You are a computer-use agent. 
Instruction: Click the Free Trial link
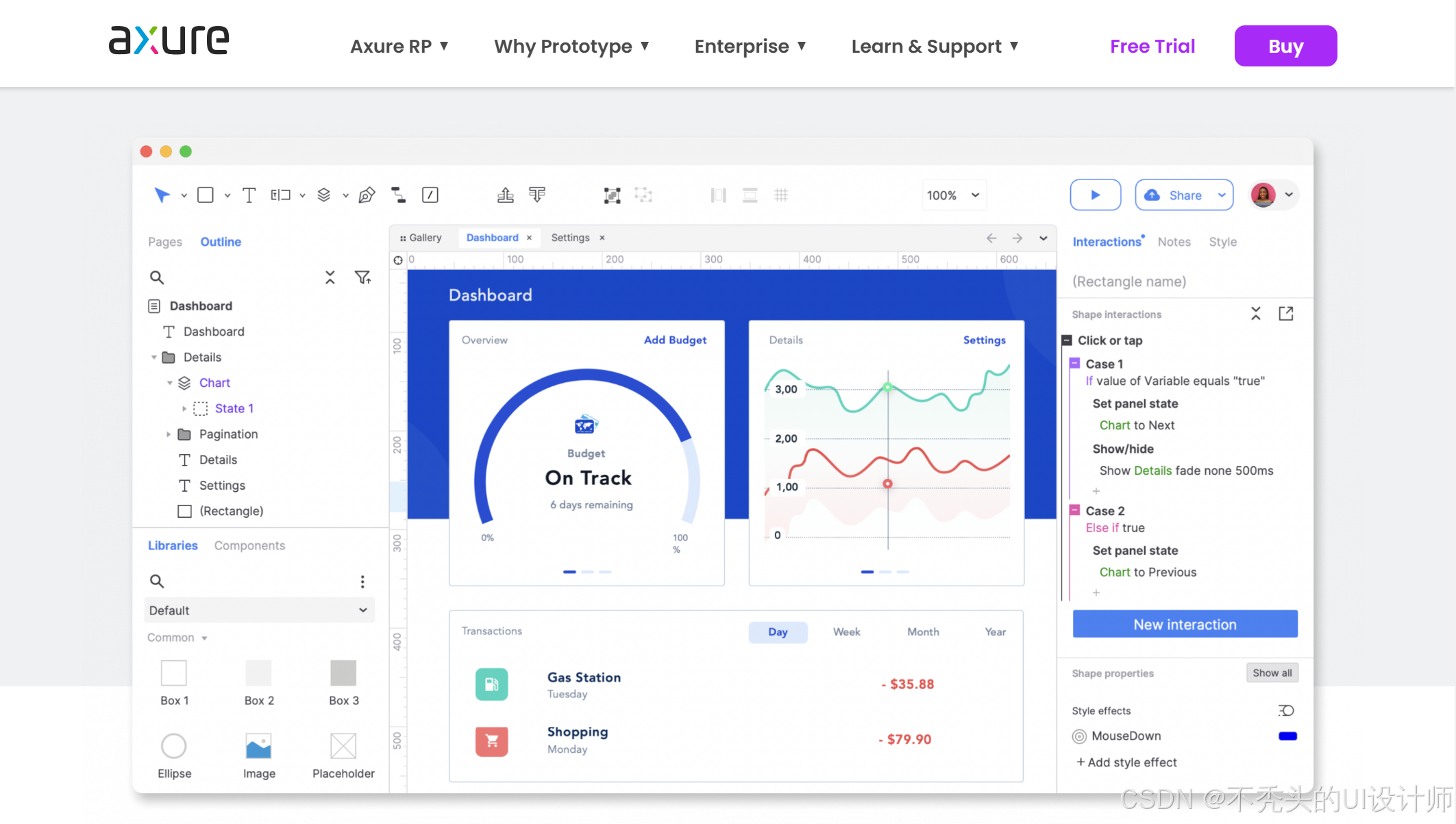tap(1152, 46)
